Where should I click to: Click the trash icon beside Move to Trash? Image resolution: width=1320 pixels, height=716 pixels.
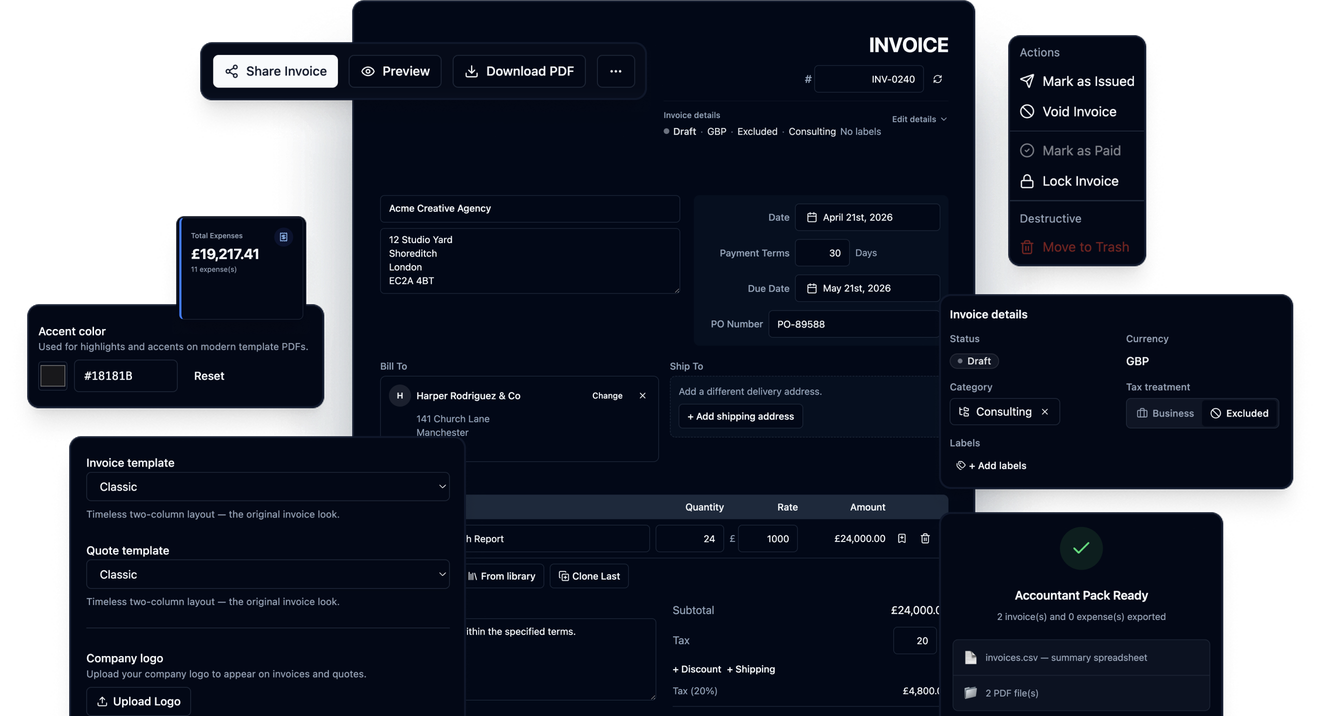[x=1027, y=247]
